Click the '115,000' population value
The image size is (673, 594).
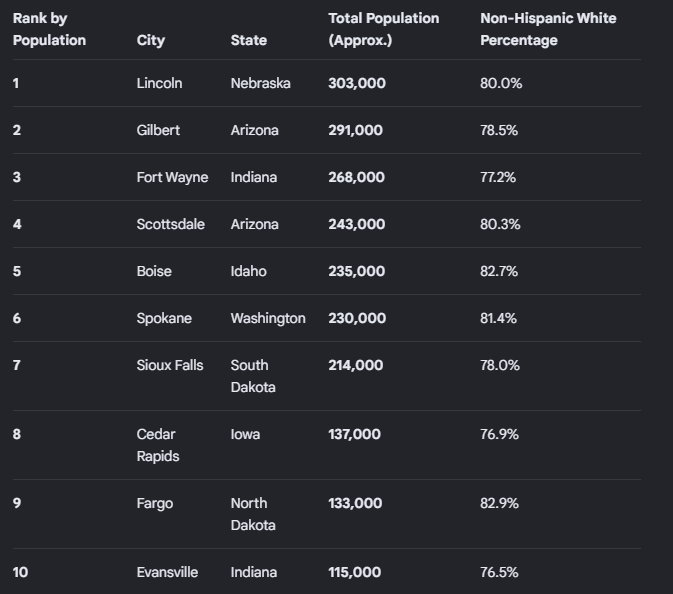point(355,572)
